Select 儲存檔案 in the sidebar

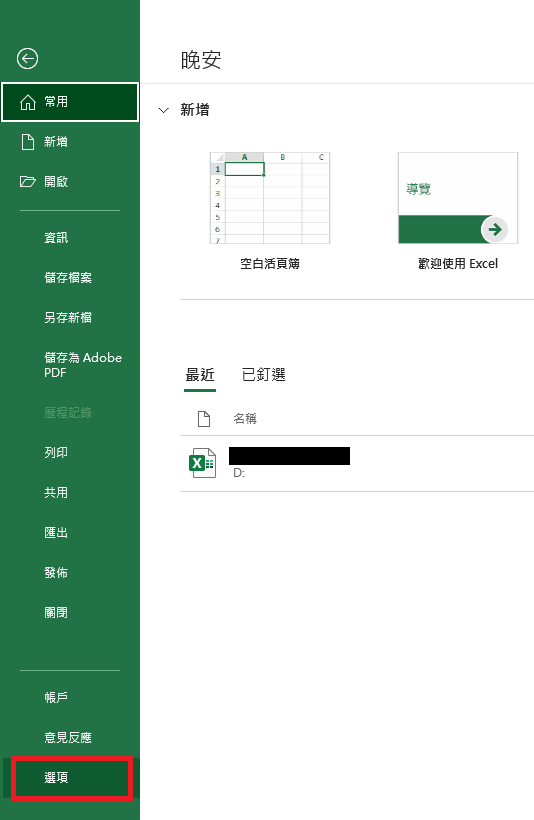(70, 278)
